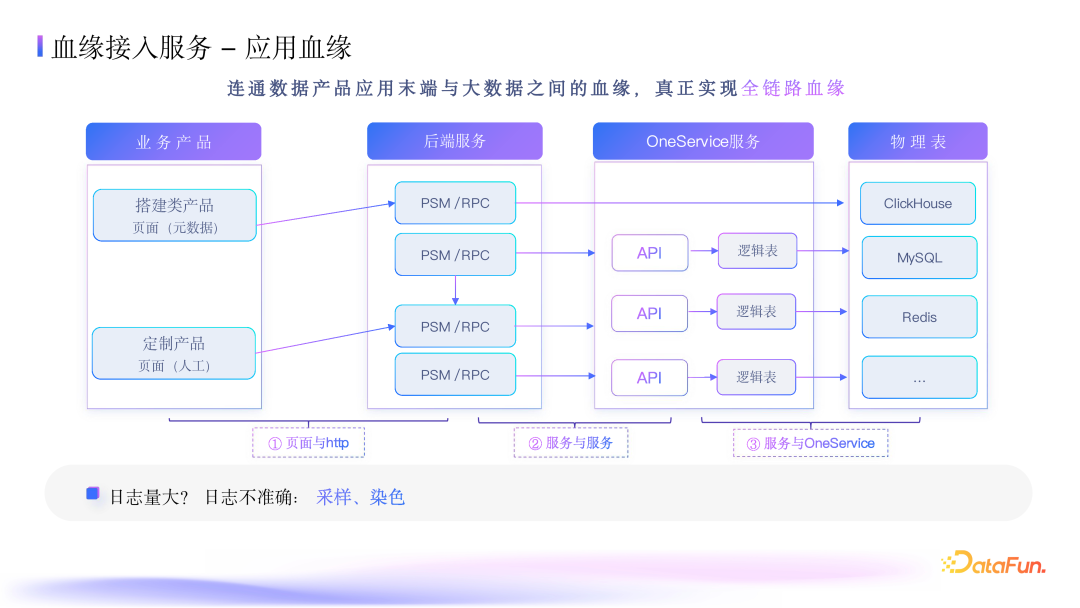
Task: Click the DataFun logo
Action: [992, 564]
